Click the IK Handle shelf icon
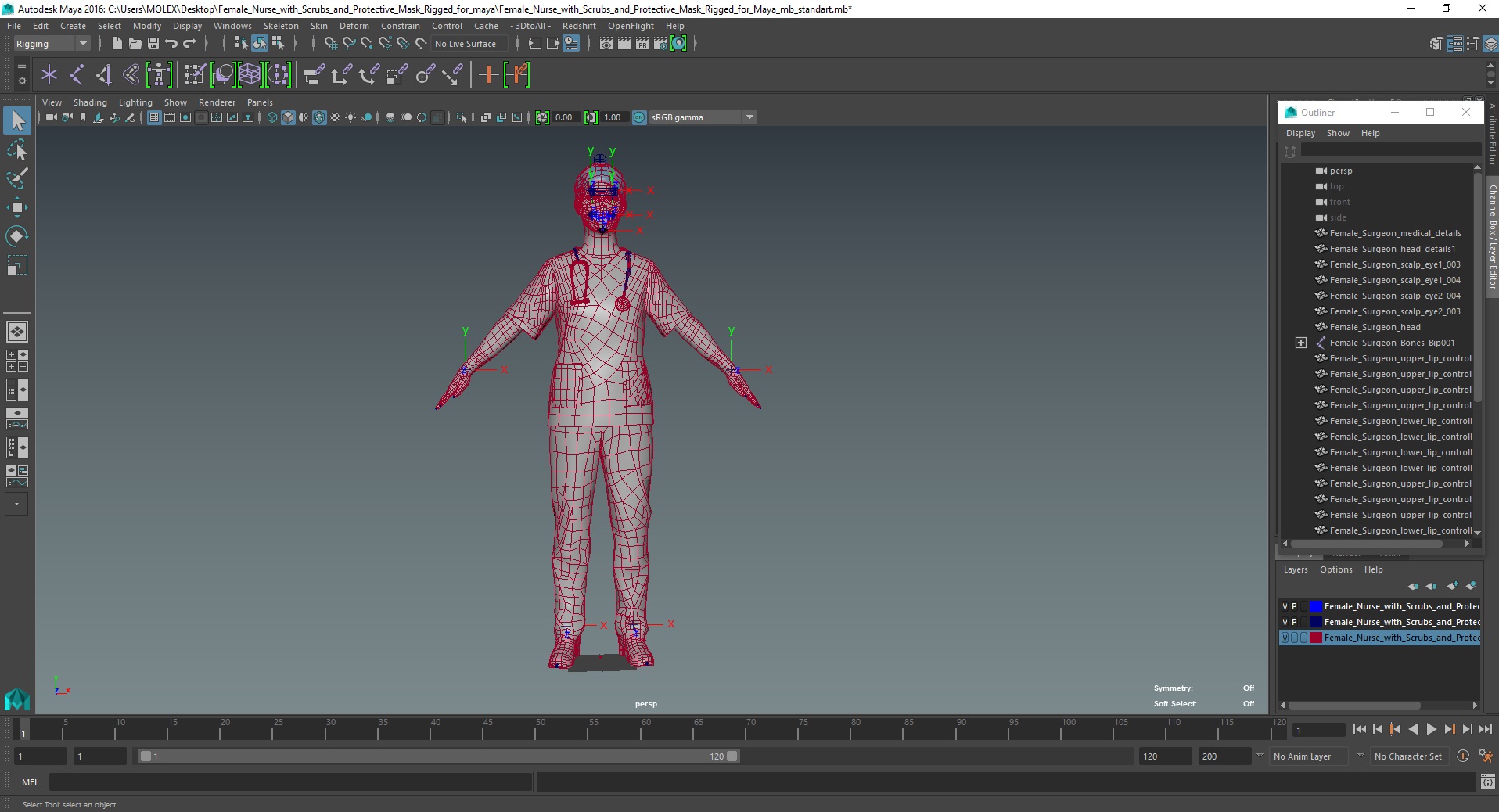 click(x=104, y=75)
